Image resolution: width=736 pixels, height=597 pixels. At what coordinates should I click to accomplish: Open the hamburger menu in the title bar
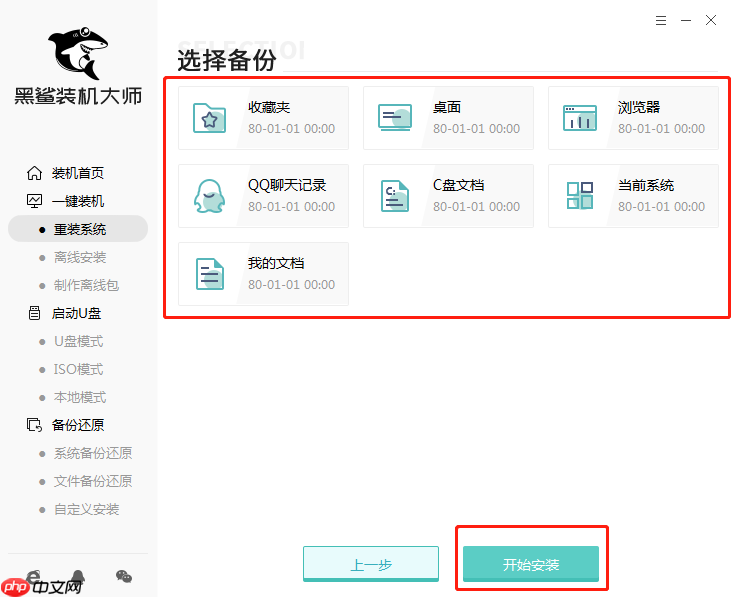coord(661,20)
